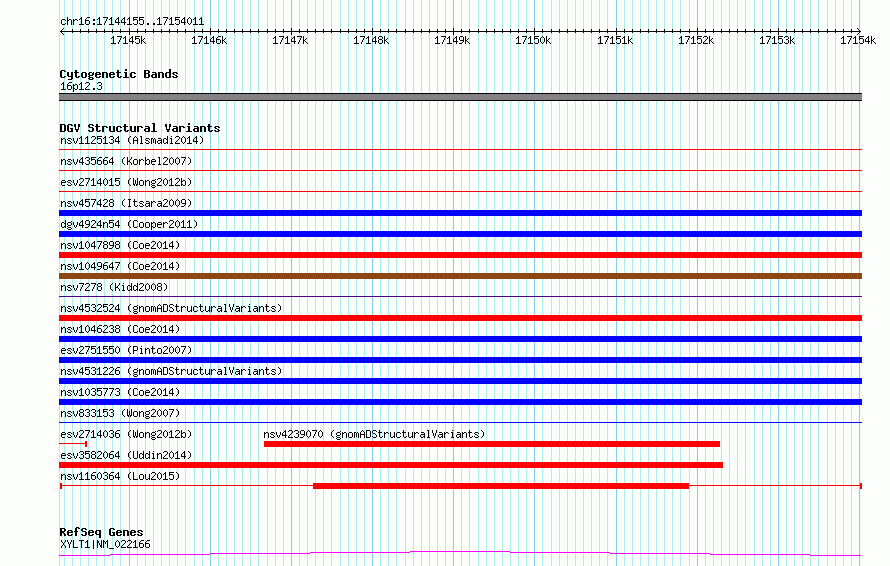Click the RefSeq Genes track title
This screenshot has width=890, height=566.
coord(101,532)
